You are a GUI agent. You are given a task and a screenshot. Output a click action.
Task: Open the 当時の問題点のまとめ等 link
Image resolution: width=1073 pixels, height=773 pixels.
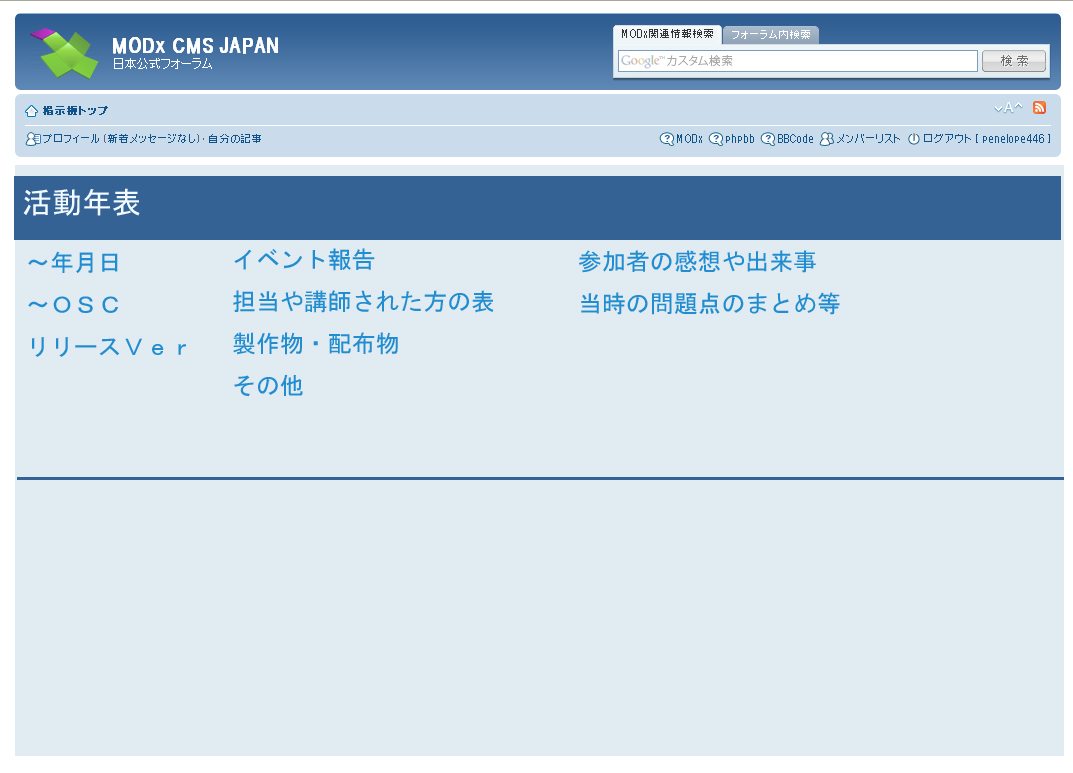(709, 304)
